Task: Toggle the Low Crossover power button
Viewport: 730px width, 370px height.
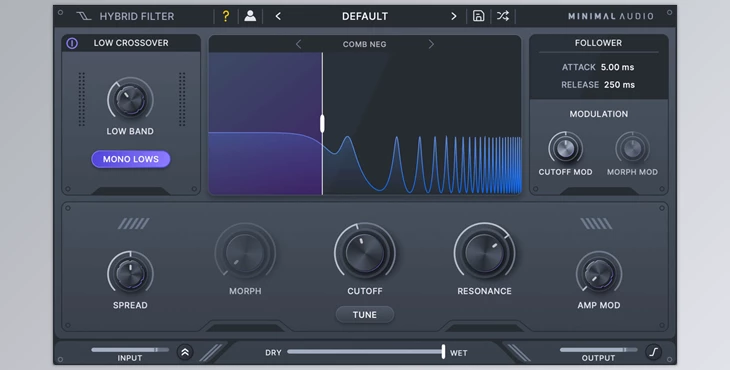Action: pos(72,43)
